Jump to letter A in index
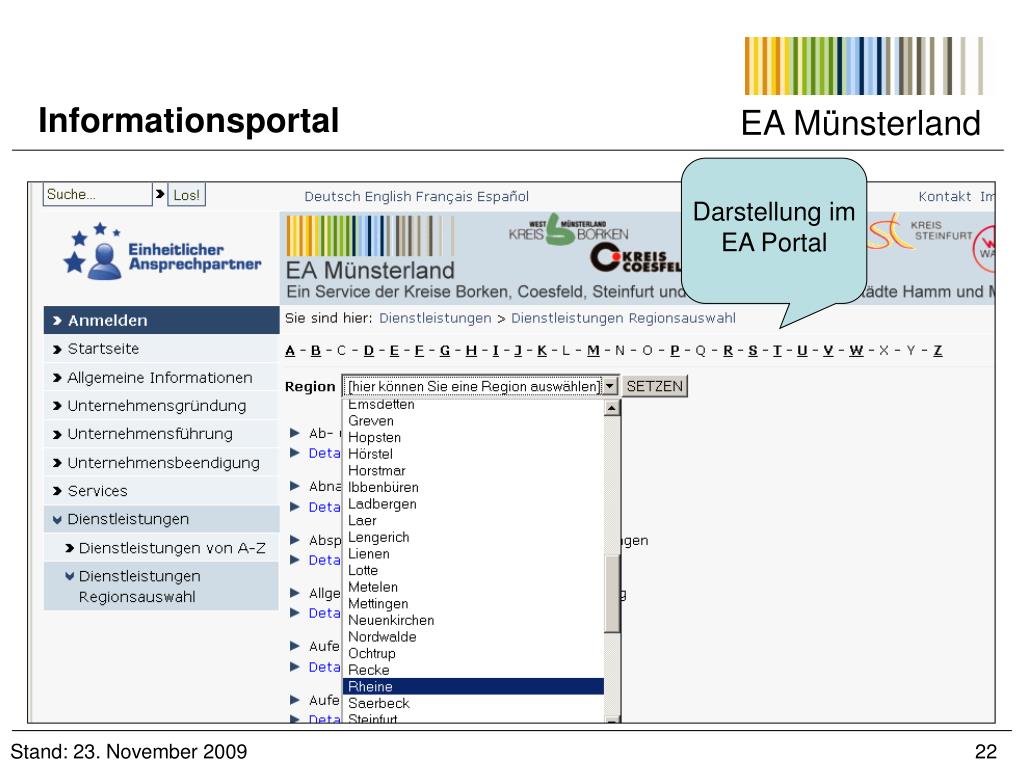 point(290,351)
